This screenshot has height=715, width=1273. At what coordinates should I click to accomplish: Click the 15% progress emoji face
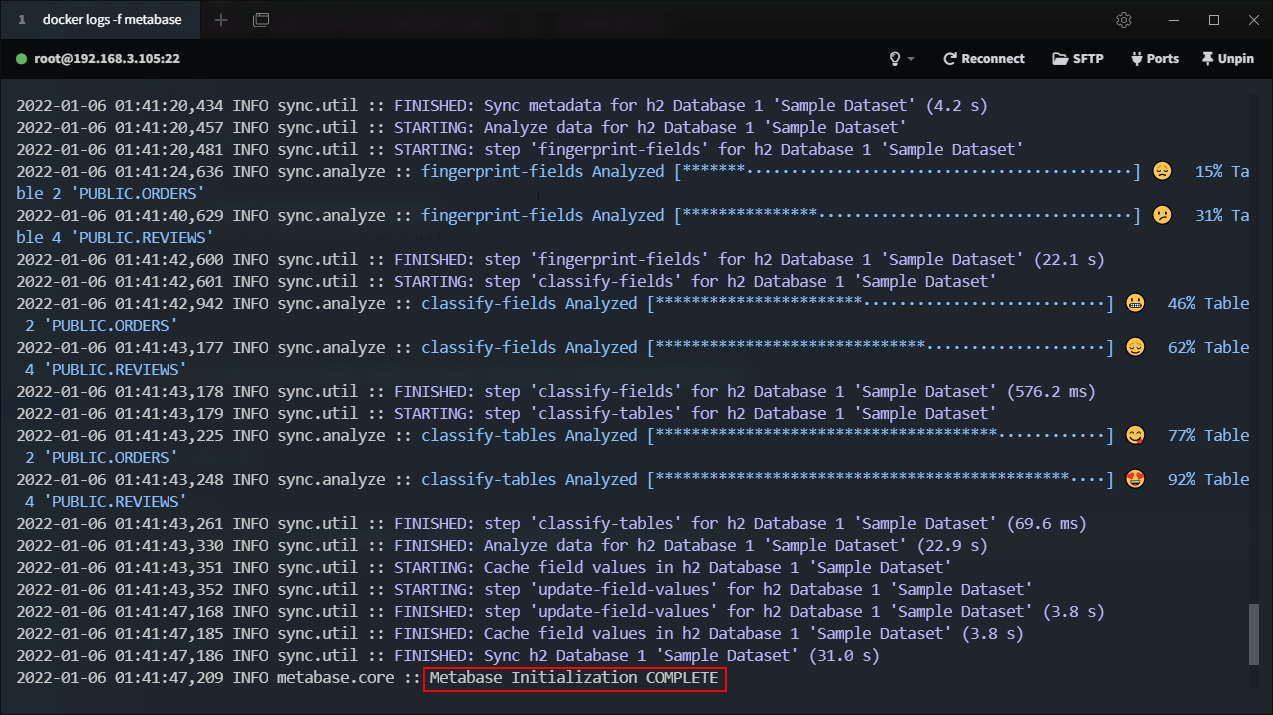[x=1161, y=171]
